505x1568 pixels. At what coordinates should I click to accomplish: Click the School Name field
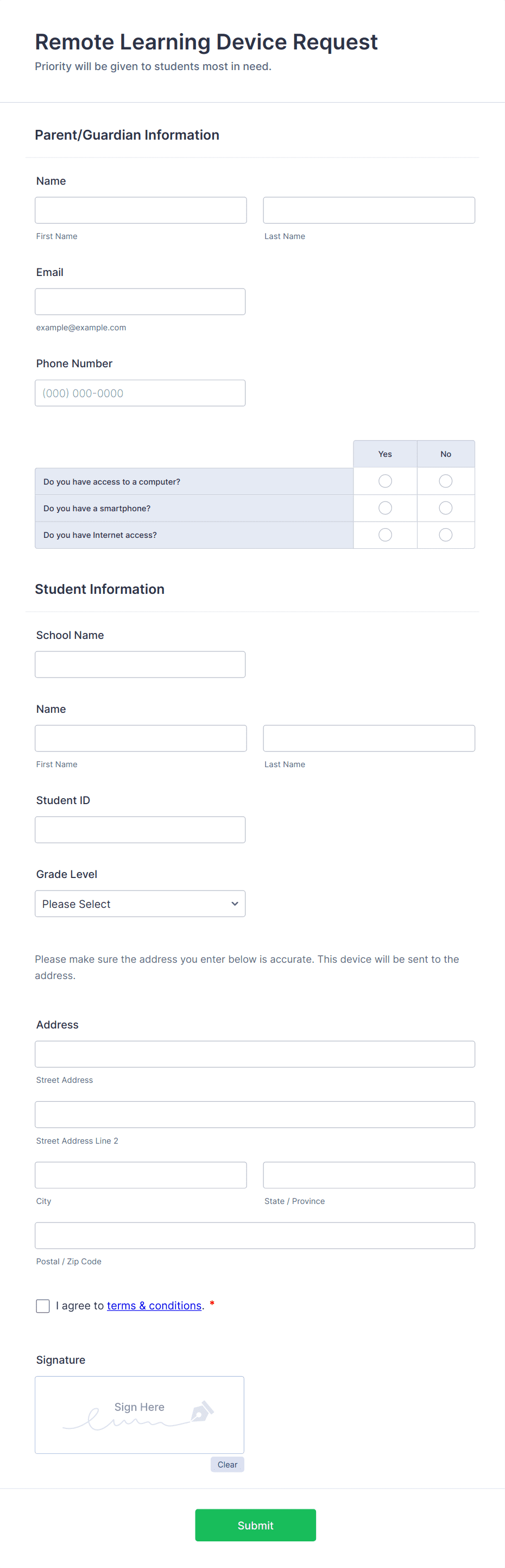click(x=140, y=663)
